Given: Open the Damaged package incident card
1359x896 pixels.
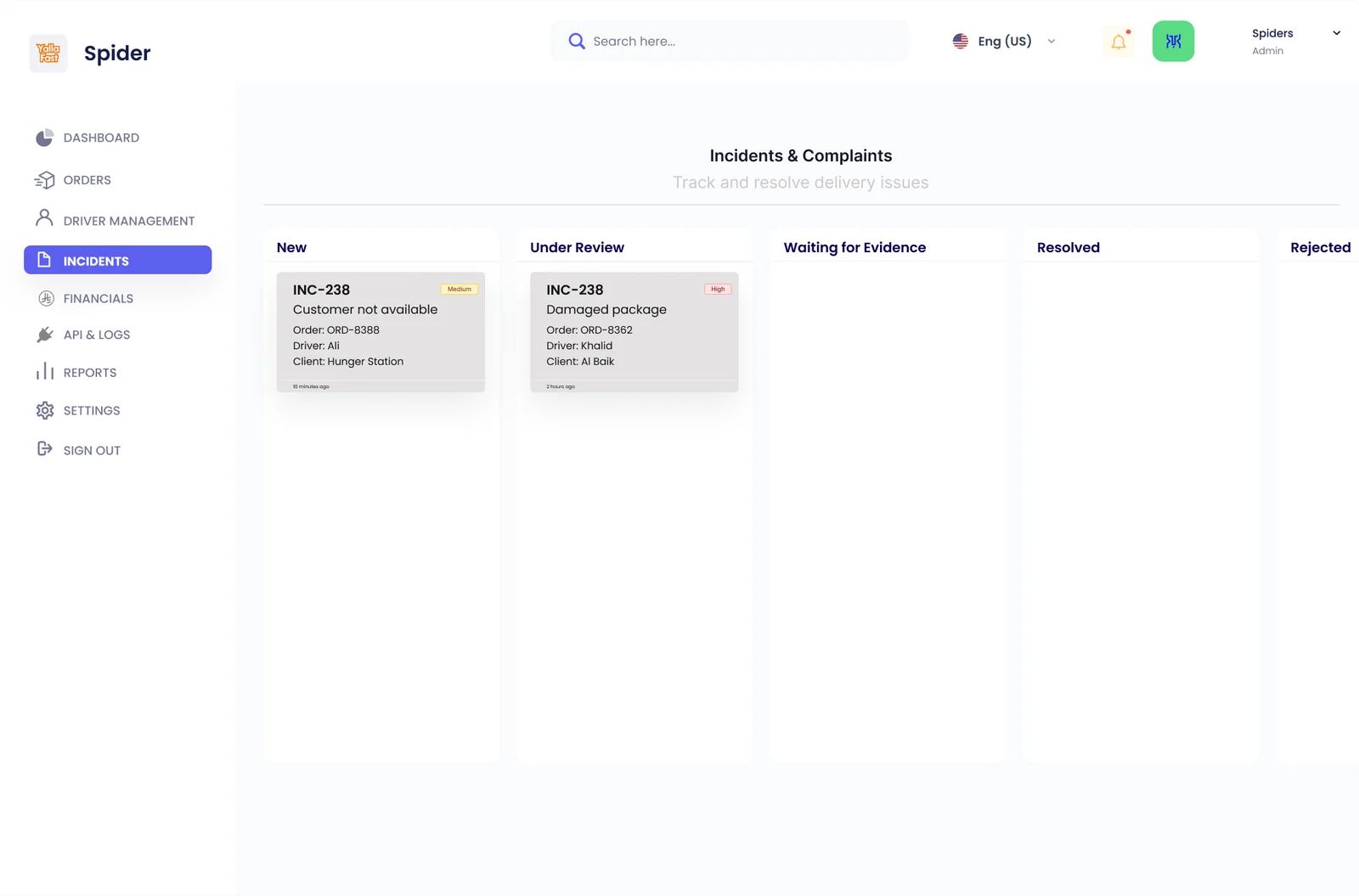Looking at the screenshot, I should [x=634, y=332].
